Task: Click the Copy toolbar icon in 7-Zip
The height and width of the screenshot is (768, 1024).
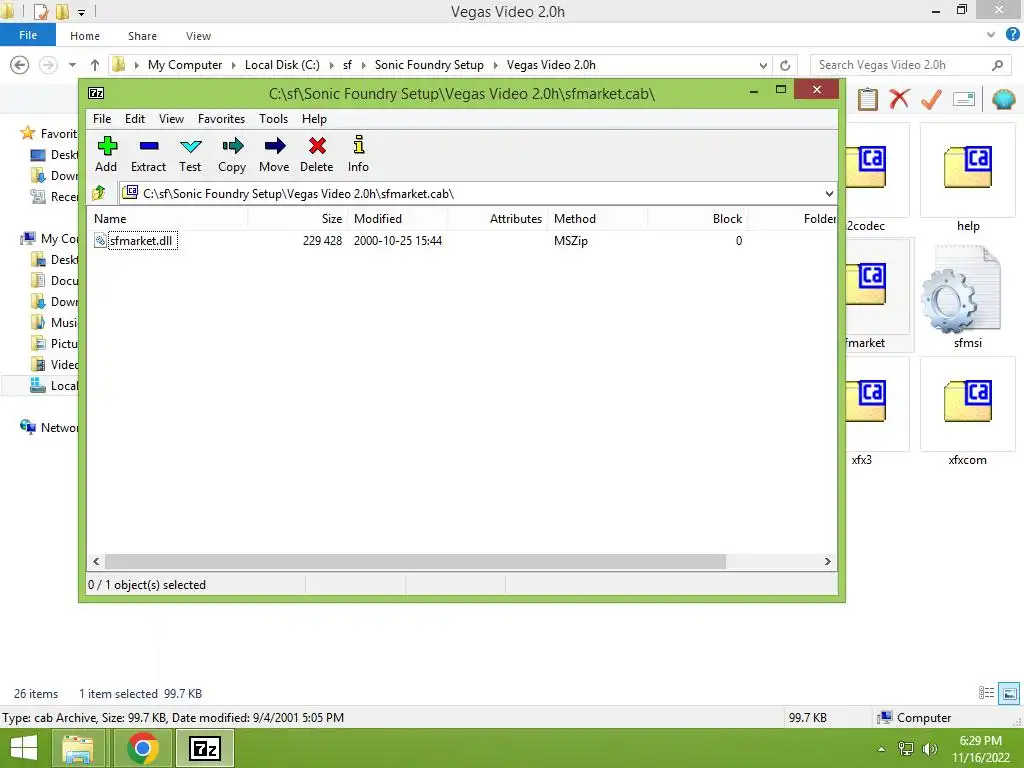Action: (232, 154)
